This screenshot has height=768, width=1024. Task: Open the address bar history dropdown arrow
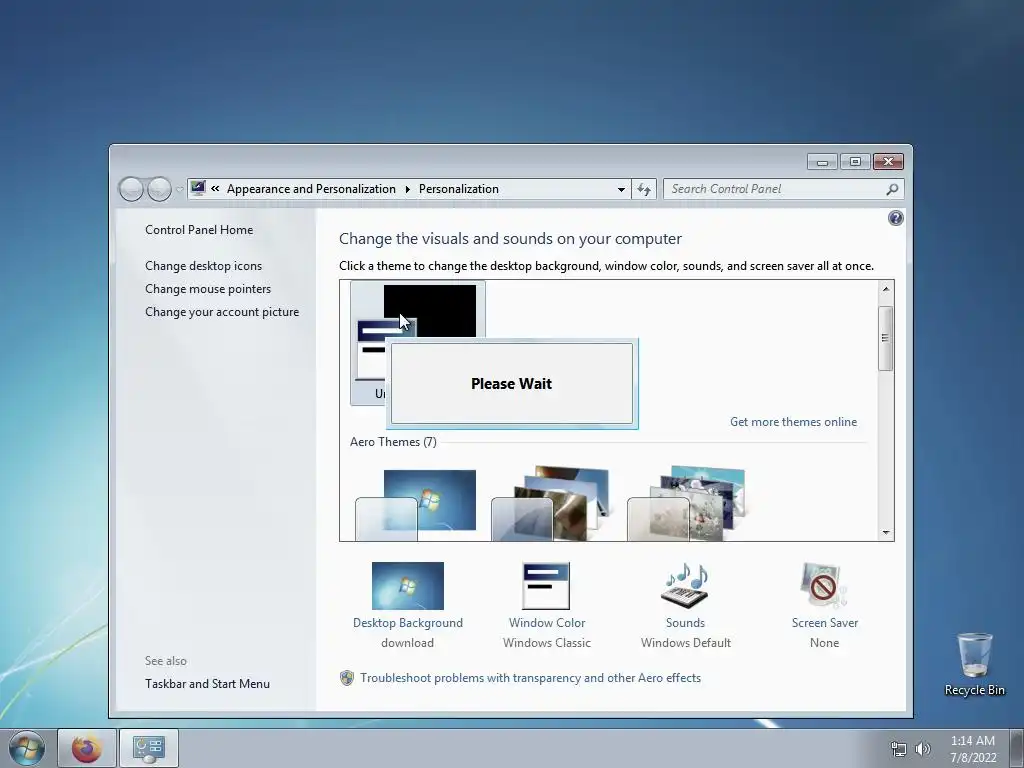(621, 189)
